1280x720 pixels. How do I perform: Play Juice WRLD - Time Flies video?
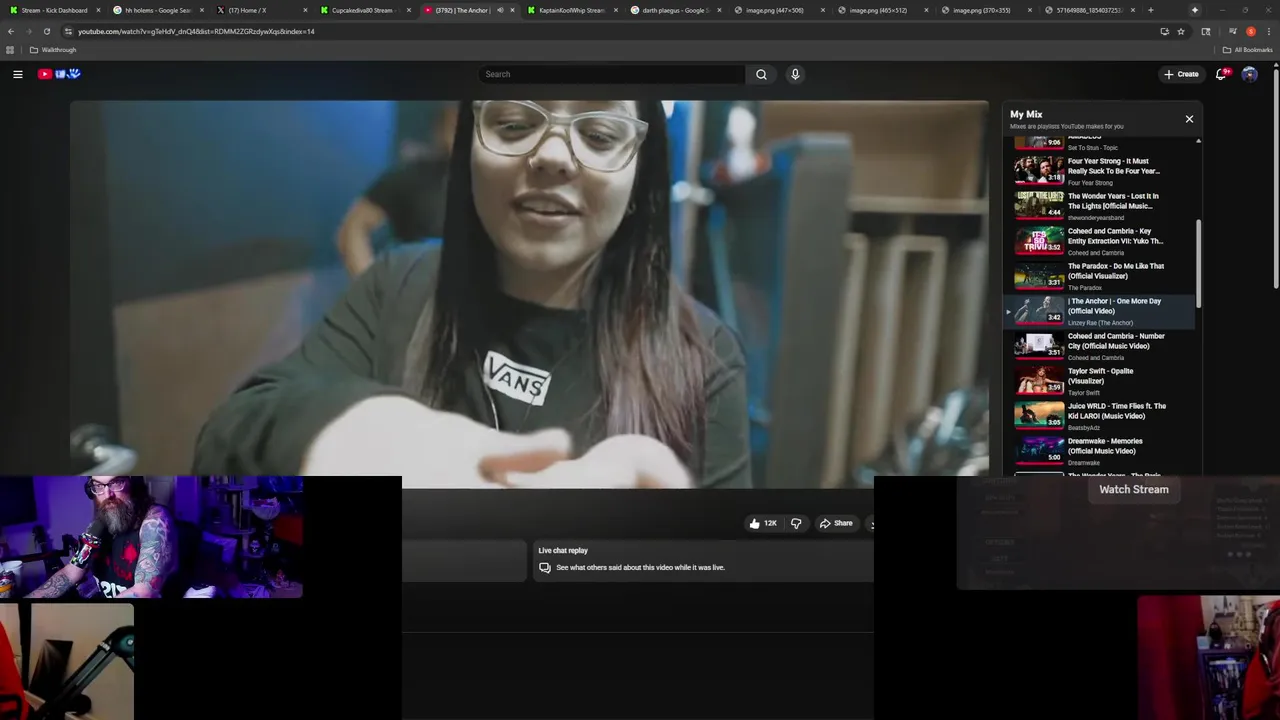point(1100,416)
